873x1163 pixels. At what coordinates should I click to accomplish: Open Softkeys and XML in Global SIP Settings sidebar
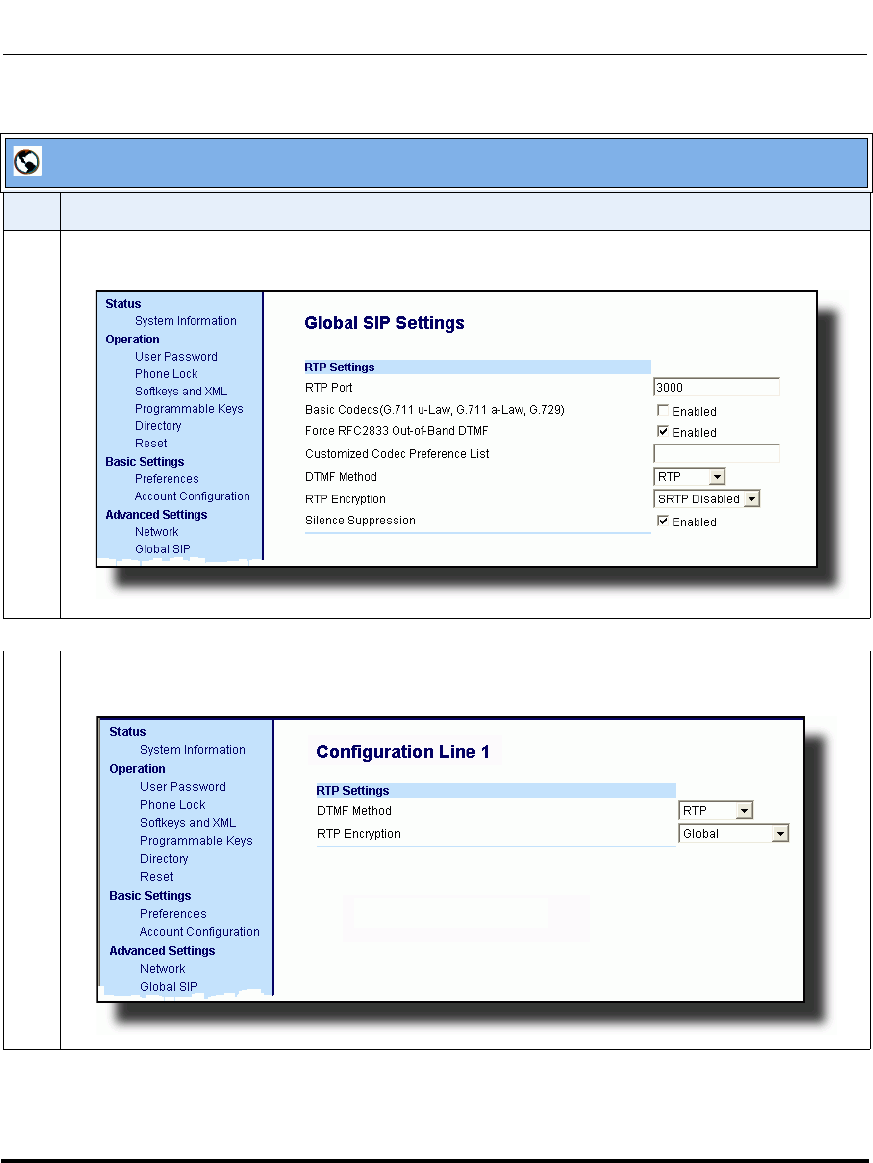[181, 391]
